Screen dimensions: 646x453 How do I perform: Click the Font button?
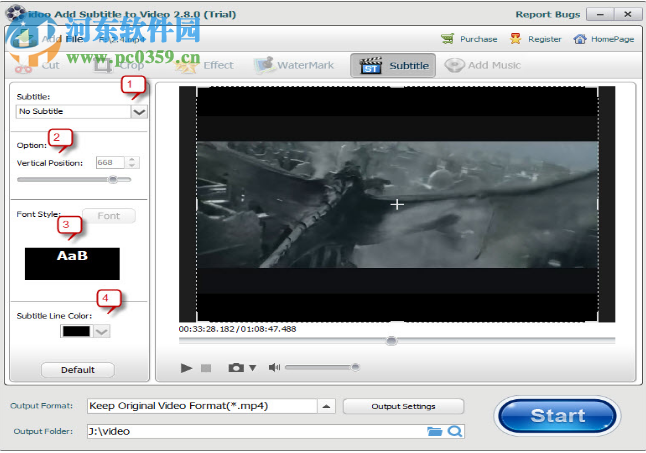(x=109, y=216)
